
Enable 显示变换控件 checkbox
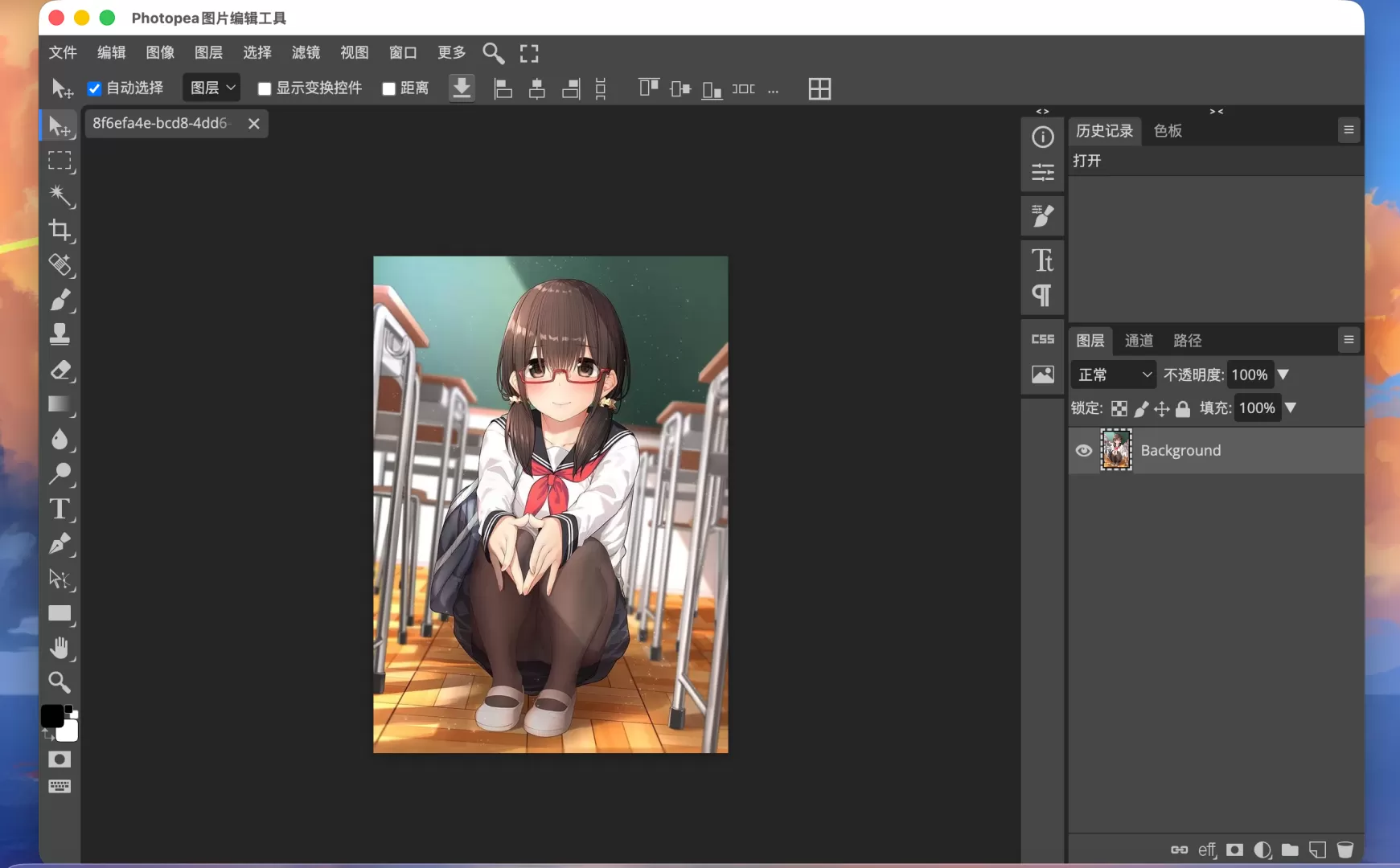pyautogui.click(x=265, y=88)
